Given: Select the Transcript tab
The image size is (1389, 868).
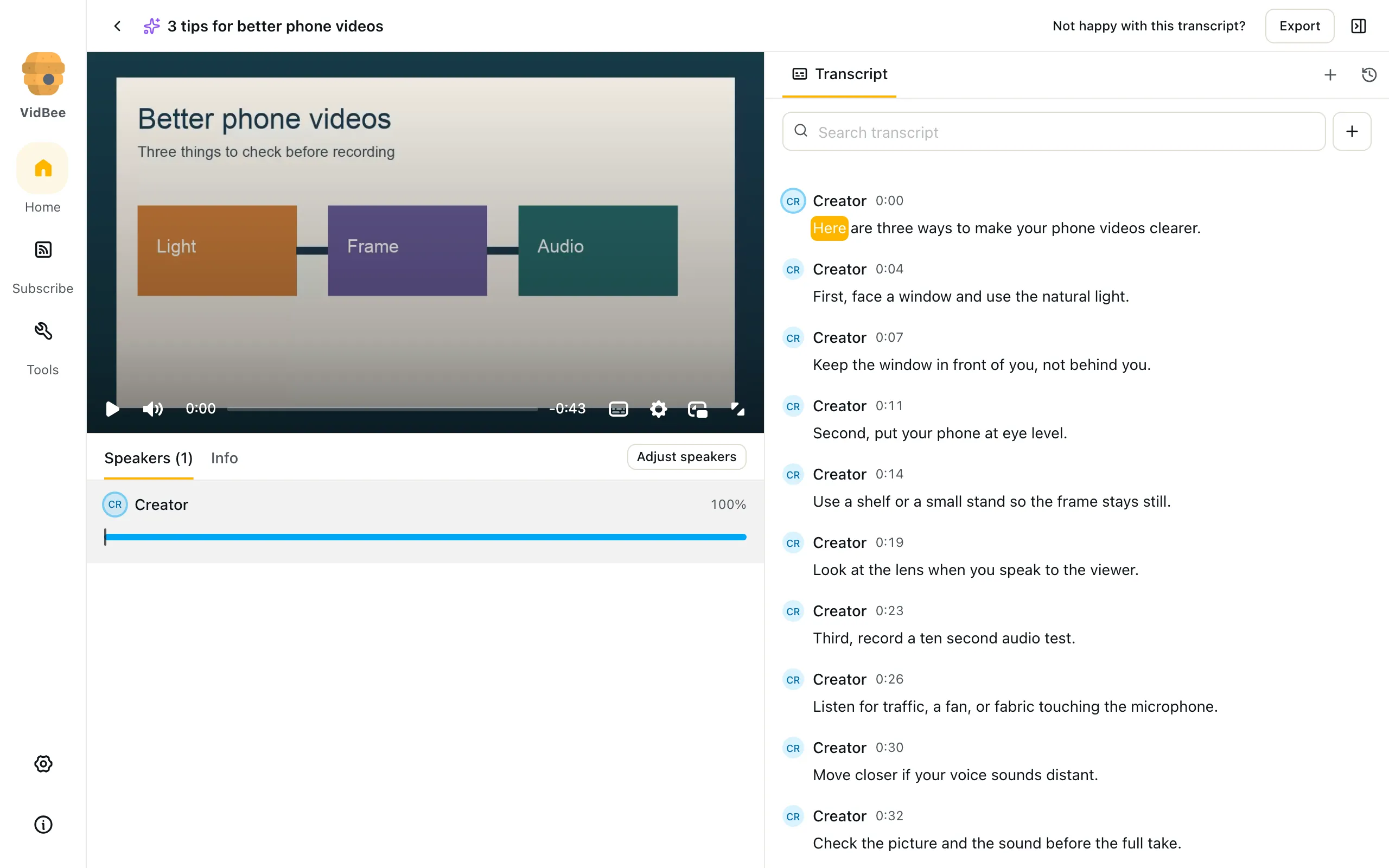Looking at the screenshot, I should pyautogui.click(x=839, y=74).
